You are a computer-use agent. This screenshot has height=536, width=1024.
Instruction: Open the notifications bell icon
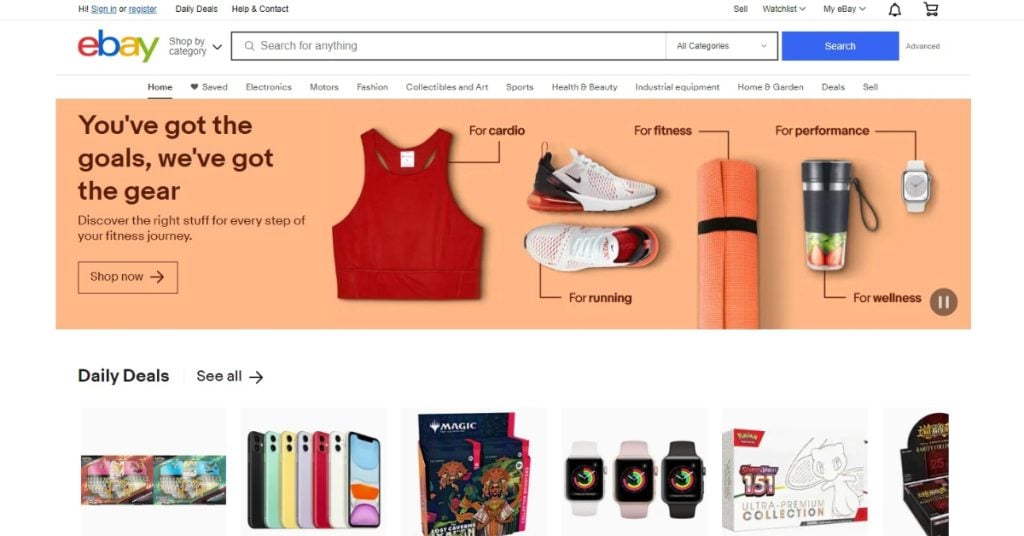pyautogui.click(x=895, y=9)
